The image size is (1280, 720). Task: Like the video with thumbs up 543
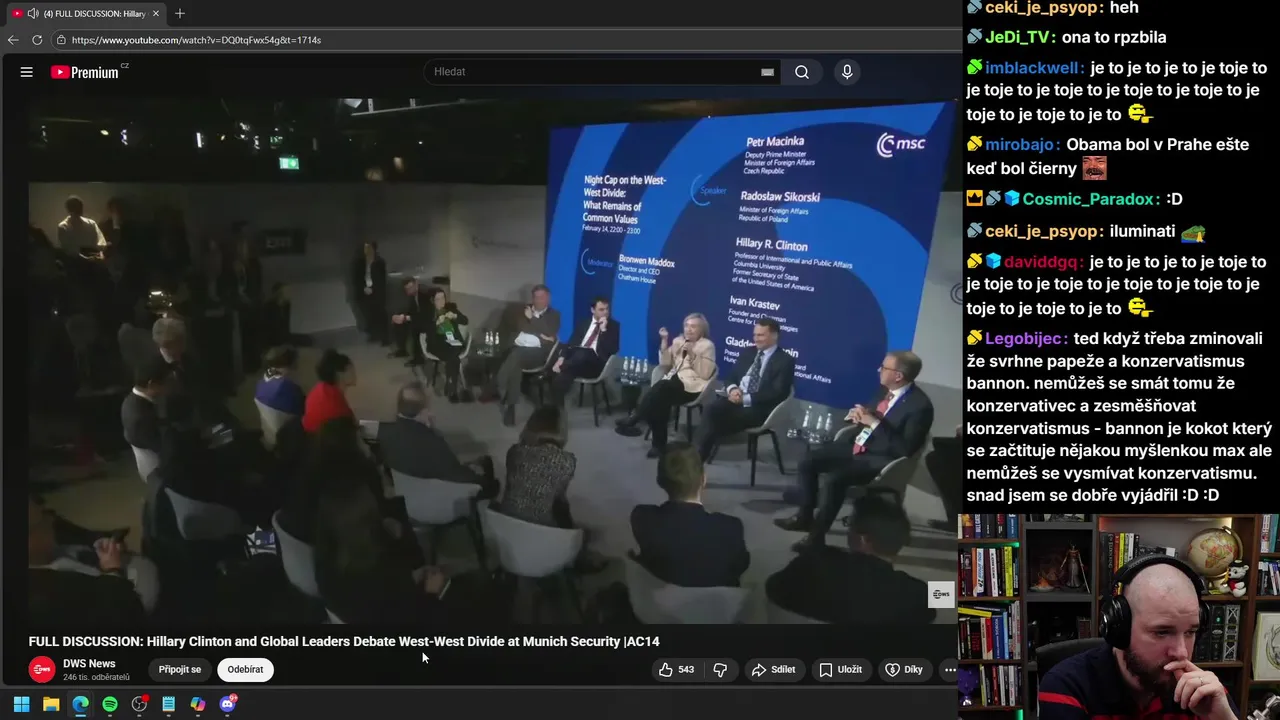tap(676, 670)
